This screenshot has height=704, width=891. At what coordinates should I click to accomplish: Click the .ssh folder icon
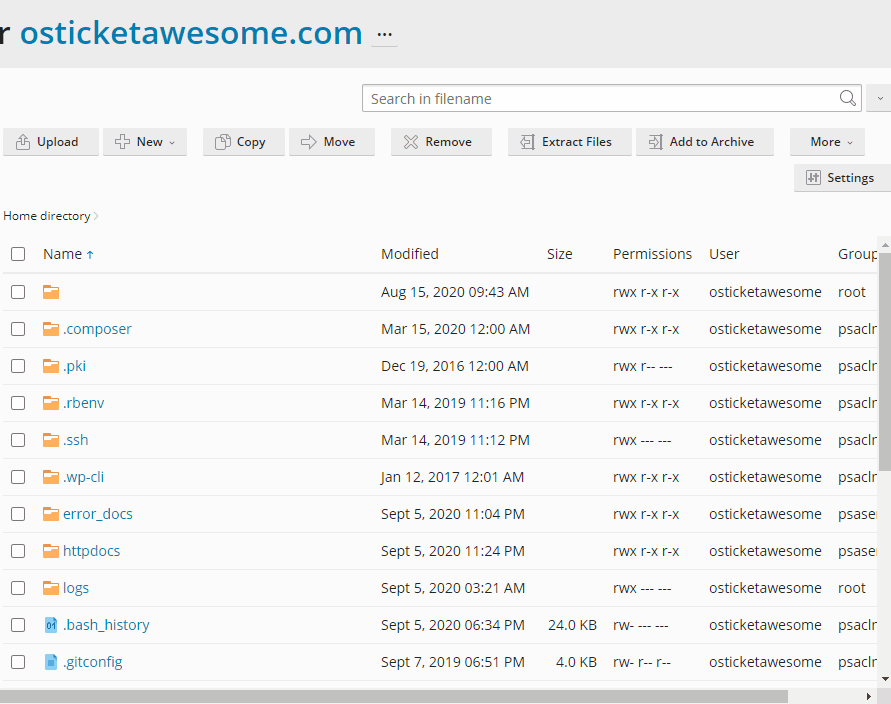point(51,440)
